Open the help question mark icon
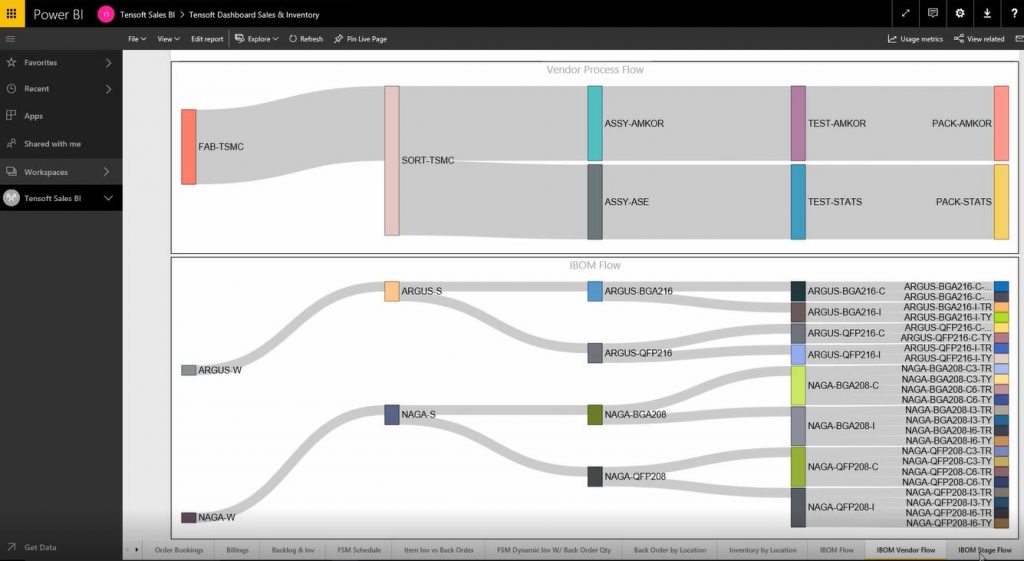 coord(1014,13)
